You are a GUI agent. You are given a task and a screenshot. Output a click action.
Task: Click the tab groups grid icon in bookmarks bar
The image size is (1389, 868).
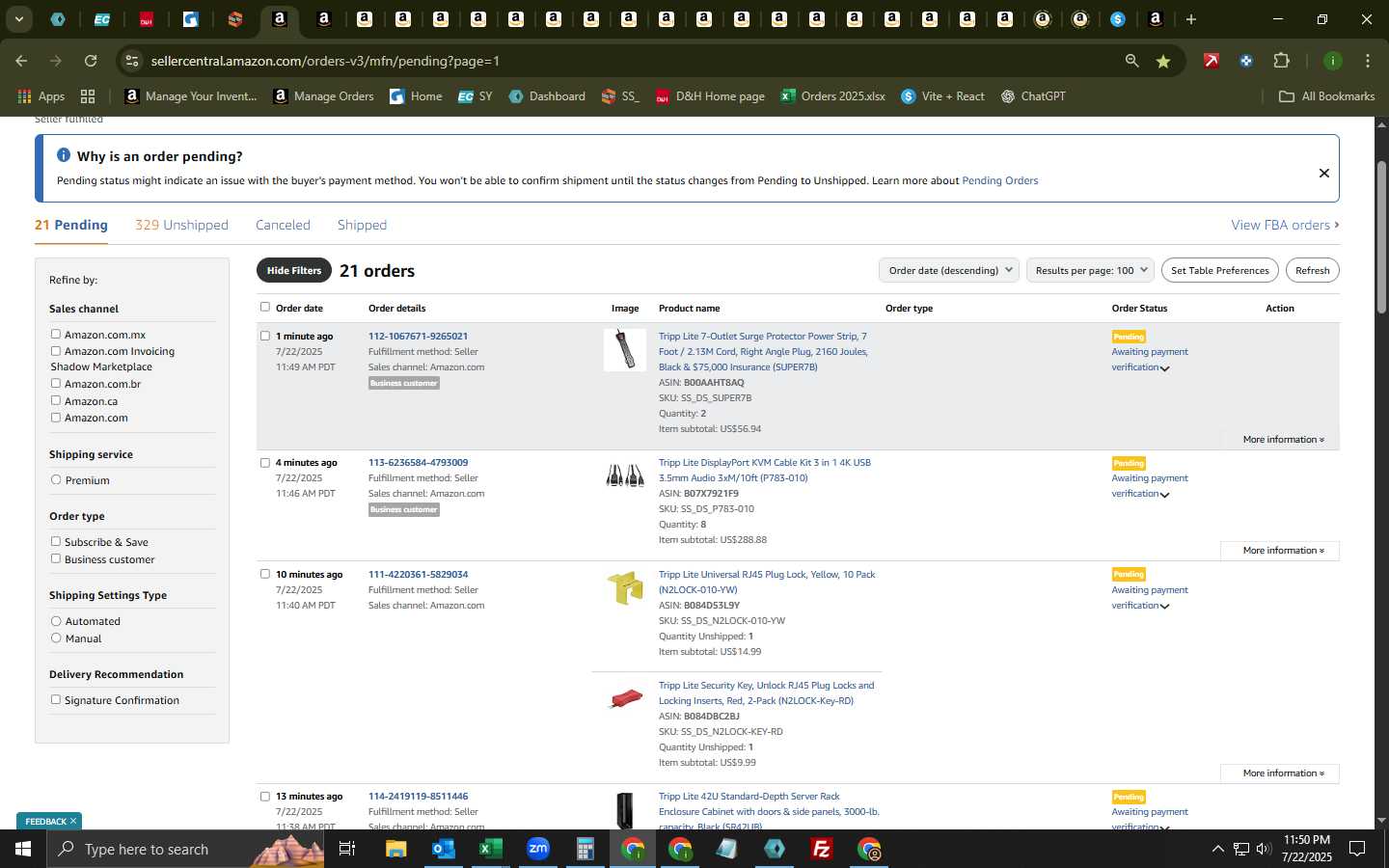click(88, 96)
